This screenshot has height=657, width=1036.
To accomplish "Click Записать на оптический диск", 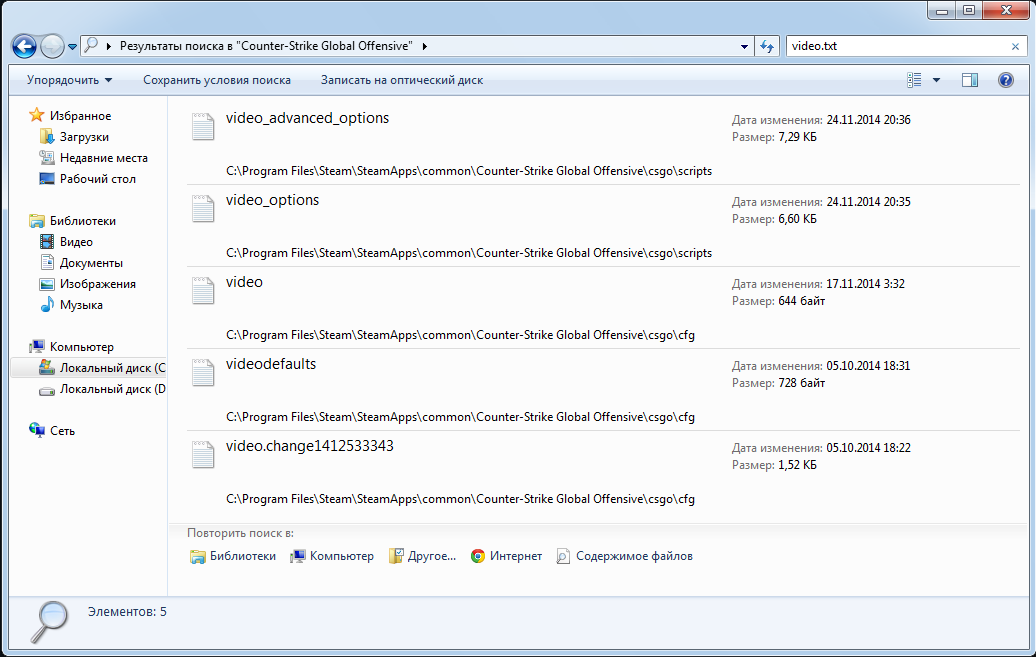I will (401, 80).
